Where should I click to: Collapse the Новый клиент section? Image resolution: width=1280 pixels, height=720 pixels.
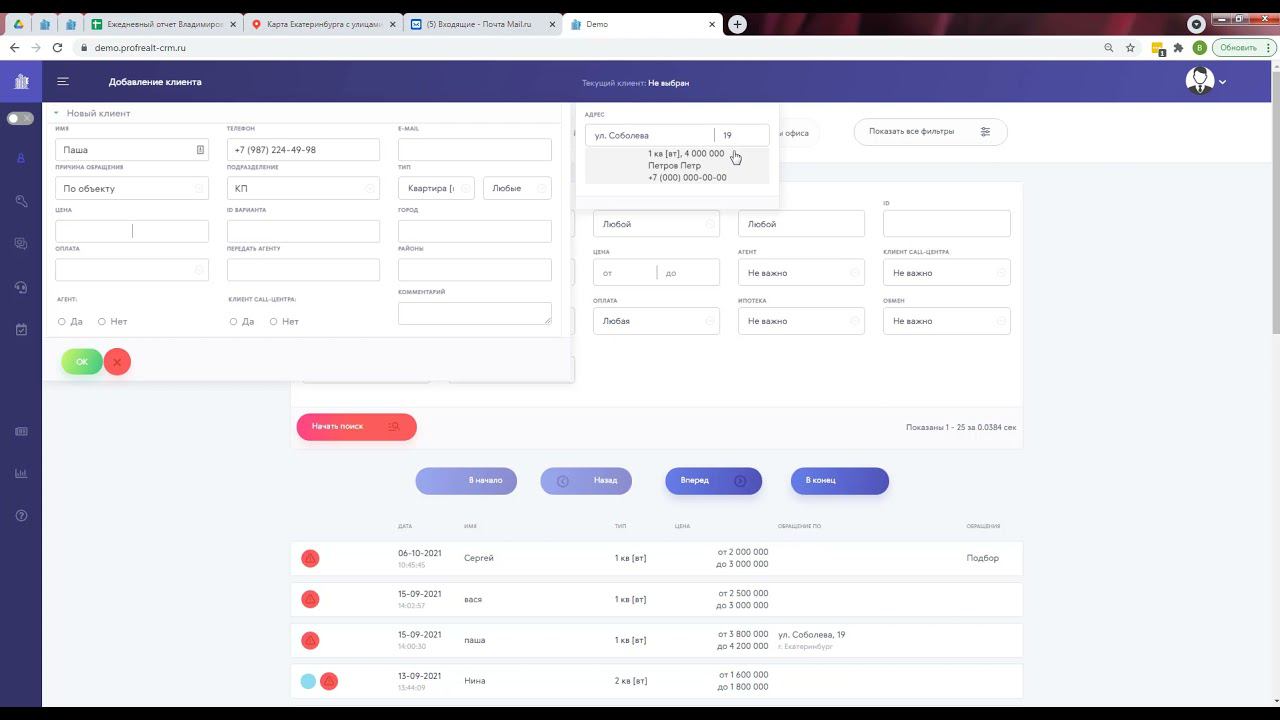tap(56, 113)
